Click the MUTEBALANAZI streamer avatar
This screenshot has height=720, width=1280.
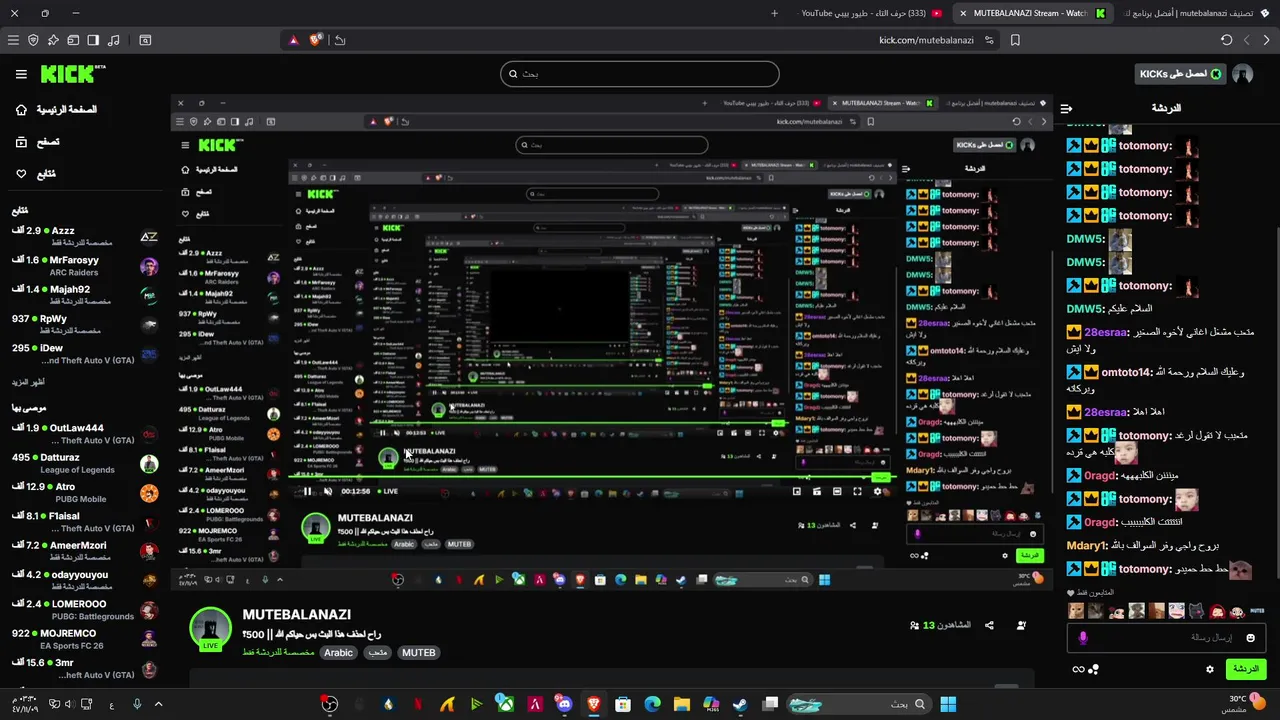[x=211, y=628]
